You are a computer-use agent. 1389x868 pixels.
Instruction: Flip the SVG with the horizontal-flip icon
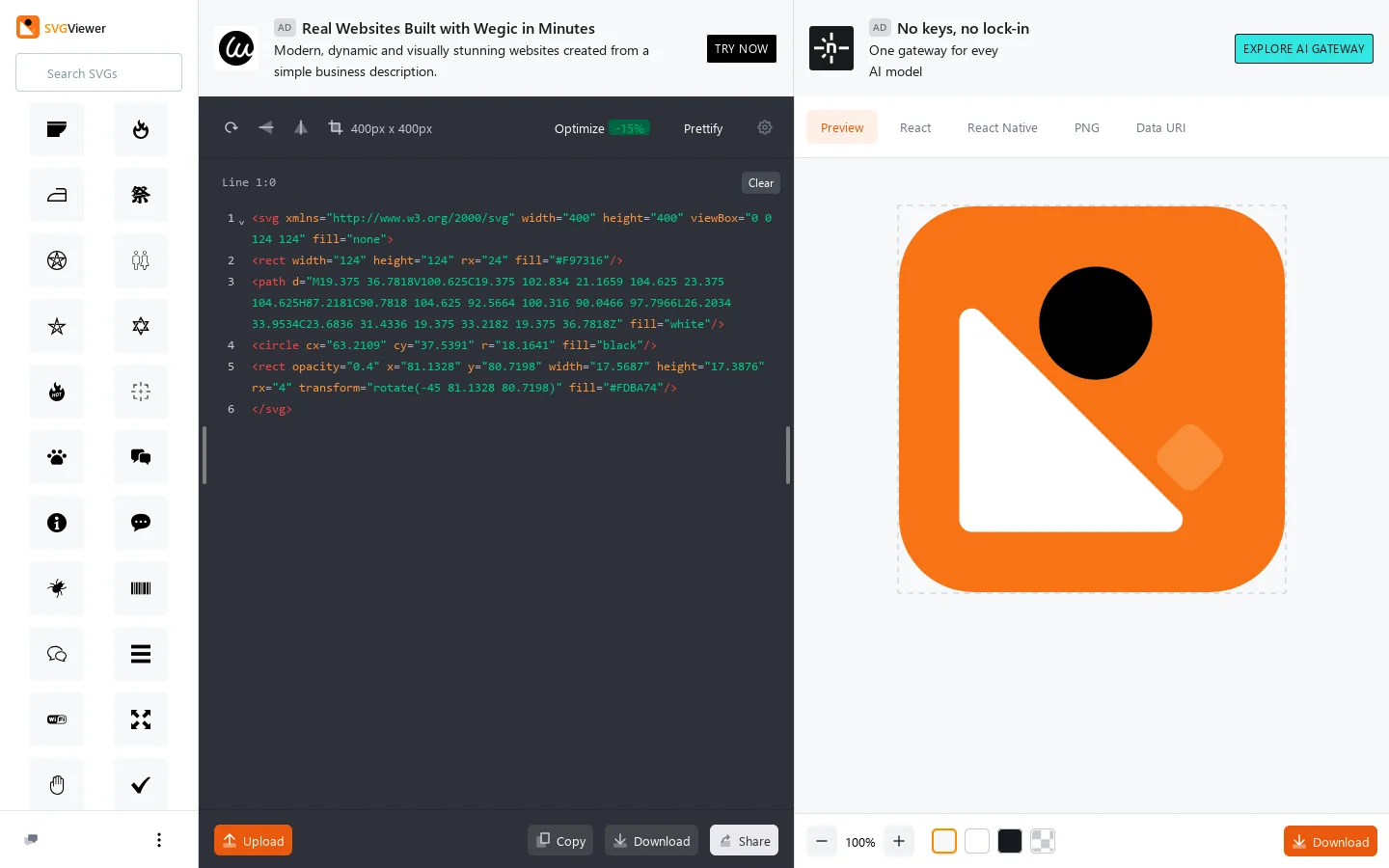301,127
